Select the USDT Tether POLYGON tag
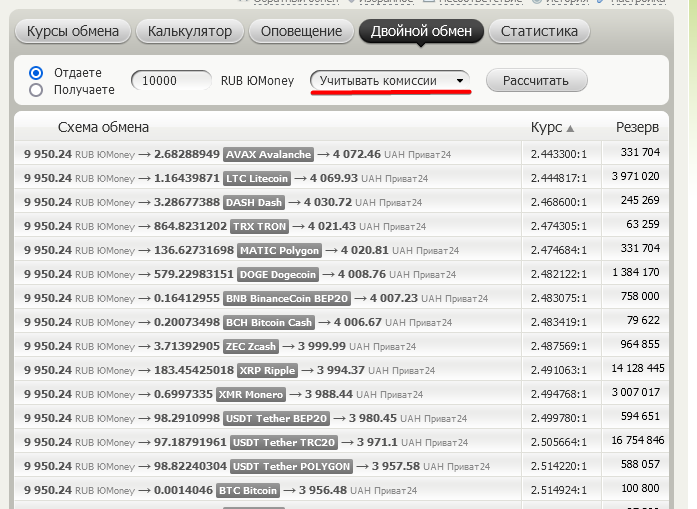Screen dimensions: 697x509 coord(292,466)
